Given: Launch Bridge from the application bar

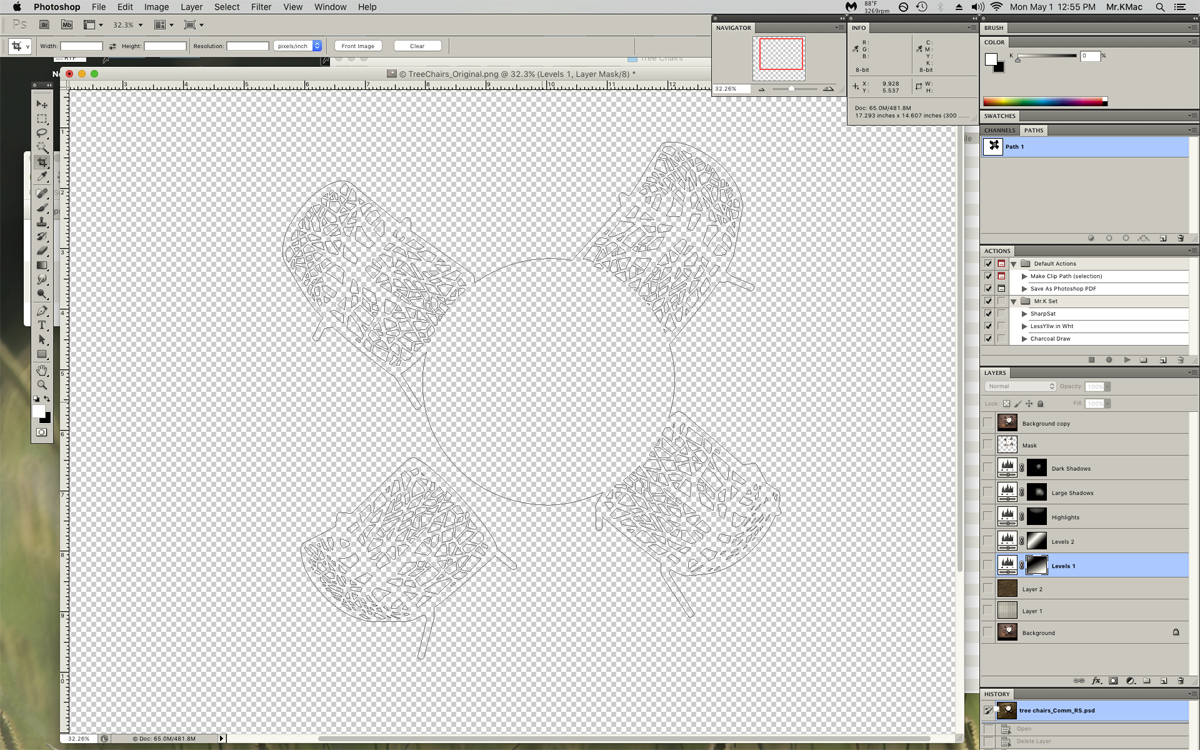Looking at the screenshot, I should coord(45,24).
